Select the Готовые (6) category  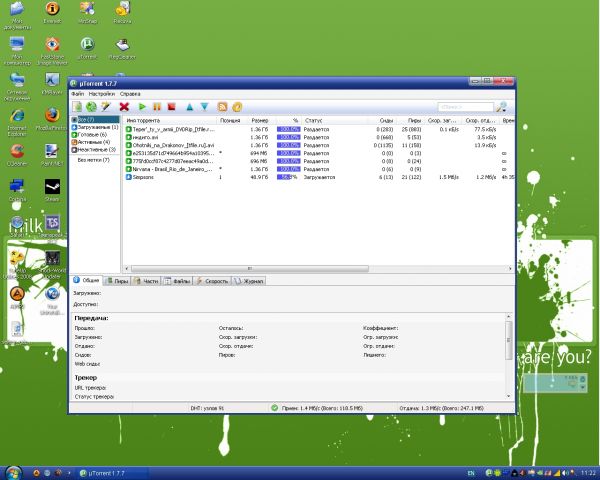(x=93, y=134)
